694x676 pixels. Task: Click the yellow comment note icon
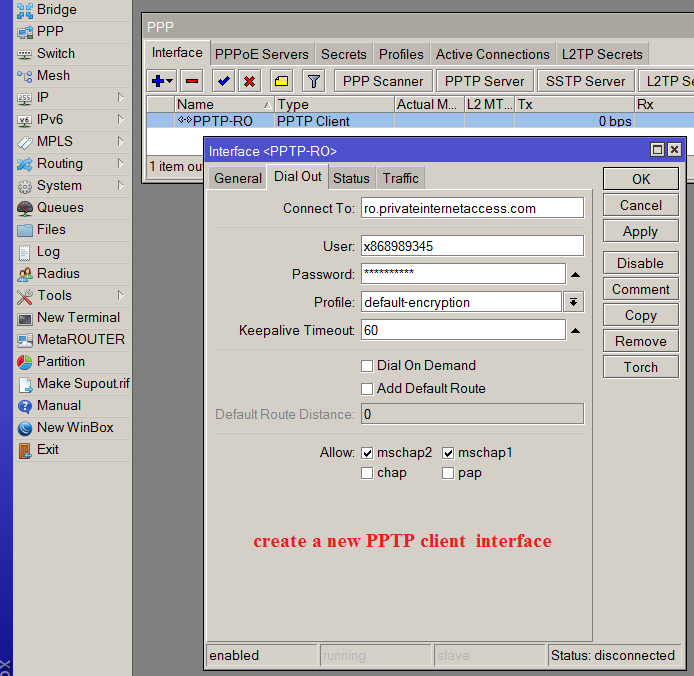point(281,81)
